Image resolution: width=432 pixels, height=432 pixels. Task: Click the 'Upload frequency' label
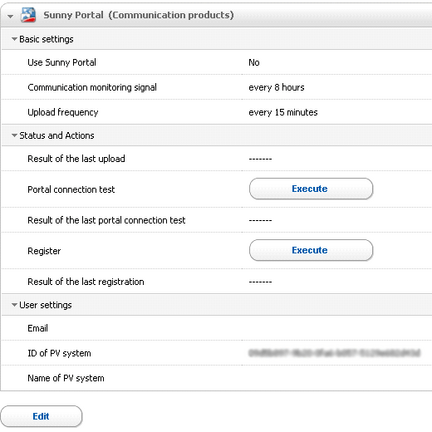coord(63,112)
